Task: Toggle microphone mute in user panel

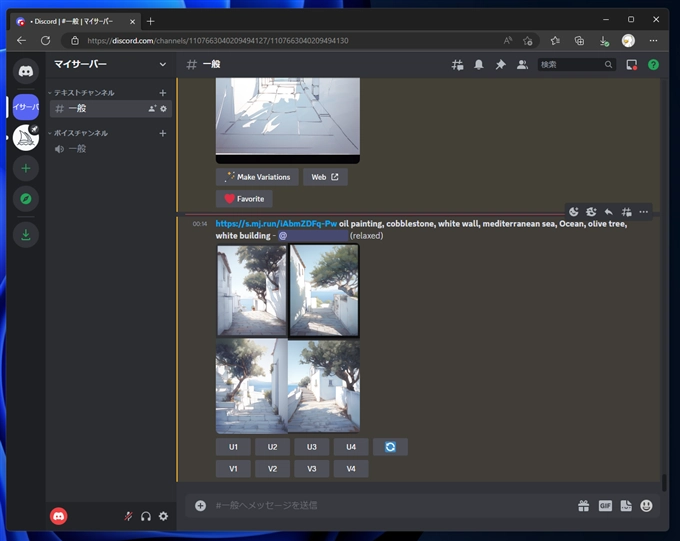Action: pos(128,516)
